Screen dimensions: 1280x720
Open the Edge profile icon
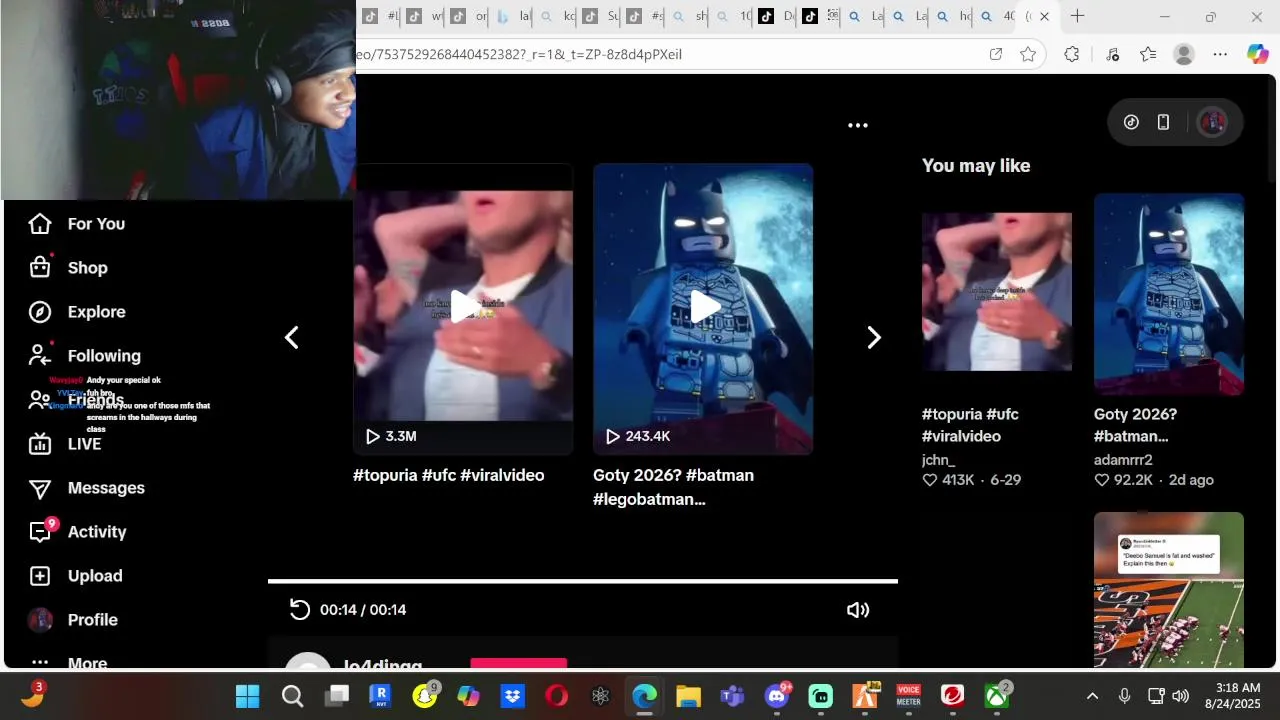[1184, 54]
